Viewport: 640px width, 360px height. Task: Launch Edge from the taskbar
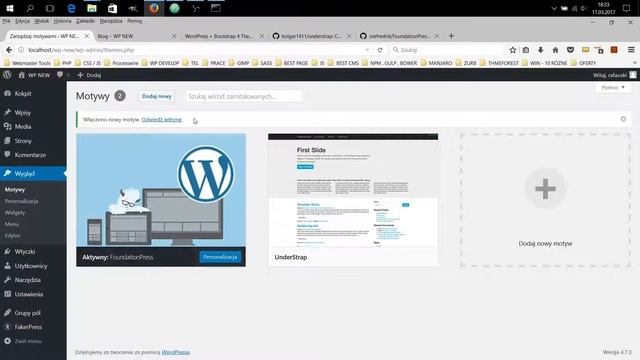click(71, 8)
